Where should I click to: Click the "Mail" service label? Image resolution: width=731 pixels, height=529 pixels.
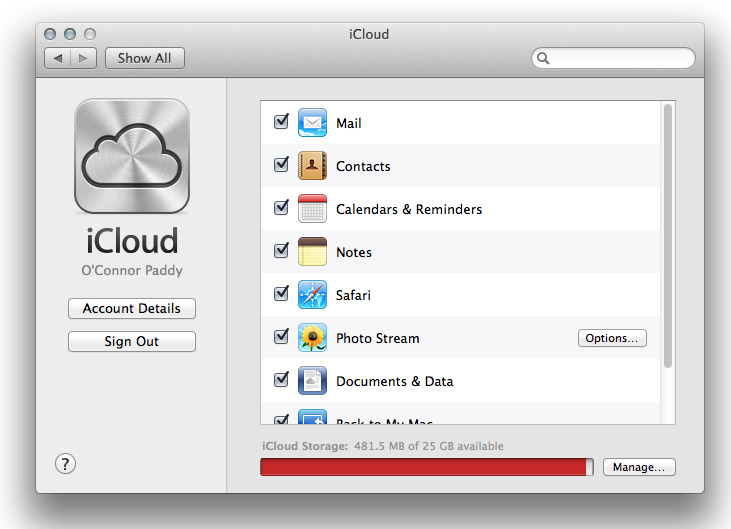pos(349,123)
